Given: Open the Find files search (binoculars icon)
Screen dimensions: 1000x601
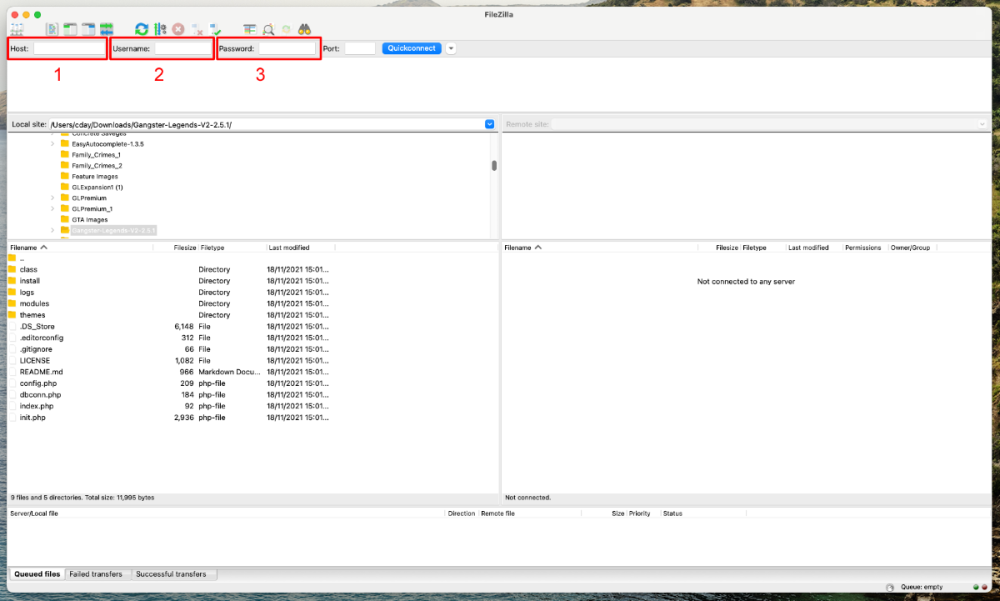Looking at the screenshot, I should [304, 29].
